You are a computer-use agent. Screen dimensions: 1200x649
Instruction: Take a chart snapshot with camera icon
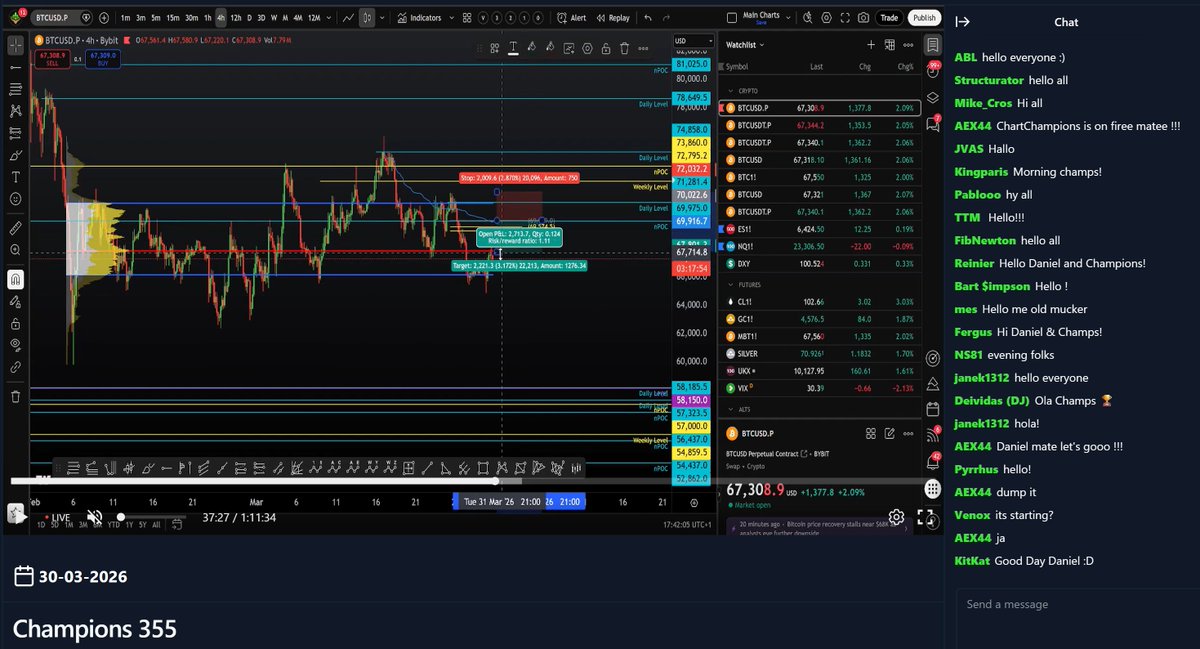863,18
